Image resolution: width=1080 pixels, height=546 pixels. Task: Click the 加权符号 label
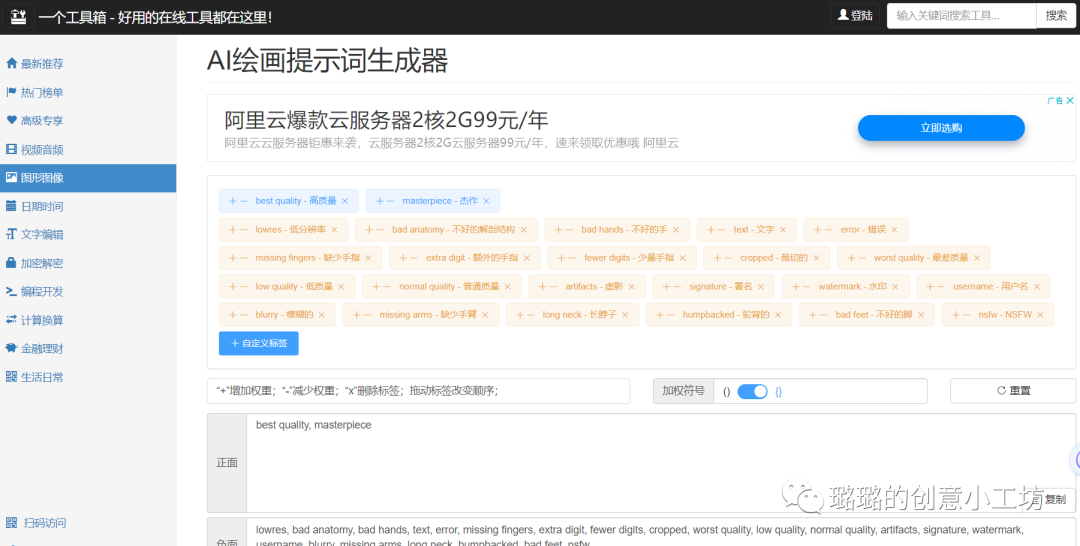[x=683, y=391]
